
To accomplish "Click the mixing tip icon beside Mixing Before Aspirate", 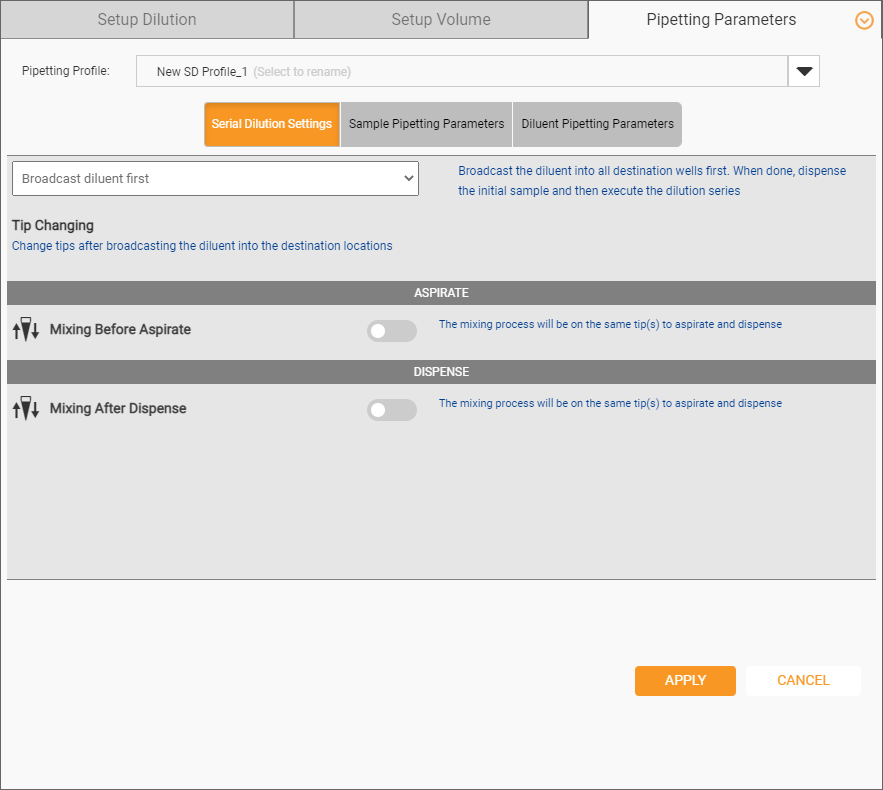I will tap(26, 329).
